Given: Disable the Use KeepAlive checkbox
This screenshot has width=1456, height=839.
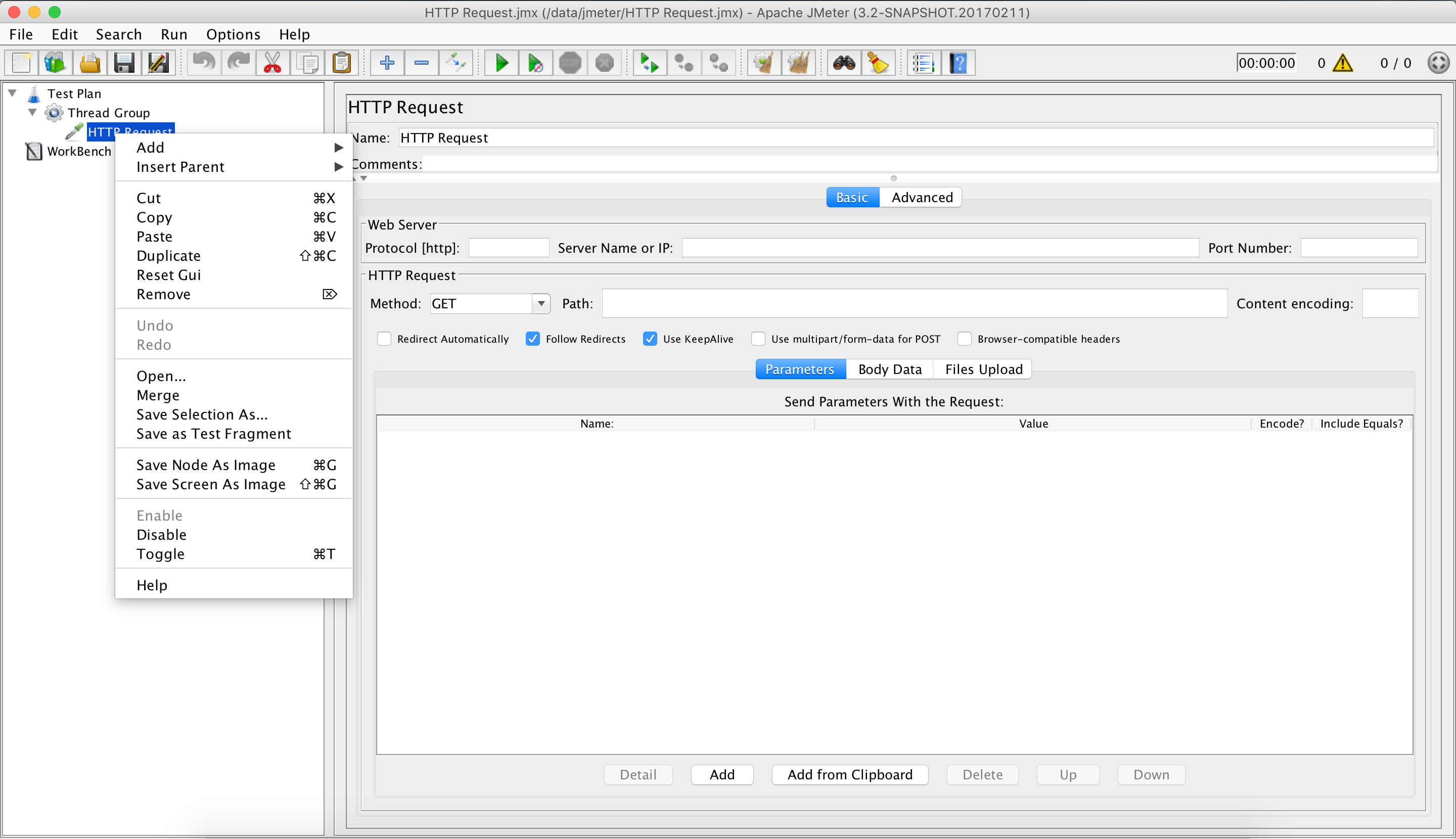Looking at the screenshot, I should pos(650,339).
